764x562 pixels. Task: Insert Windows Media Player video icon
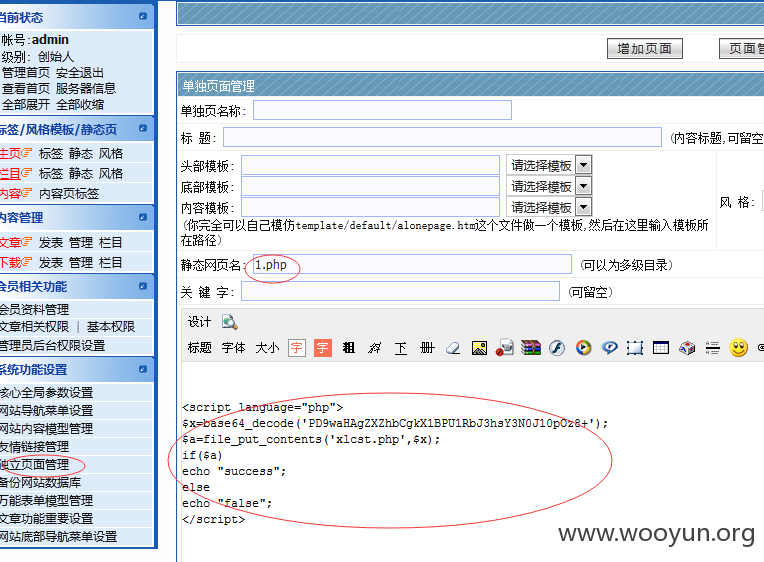583,348
